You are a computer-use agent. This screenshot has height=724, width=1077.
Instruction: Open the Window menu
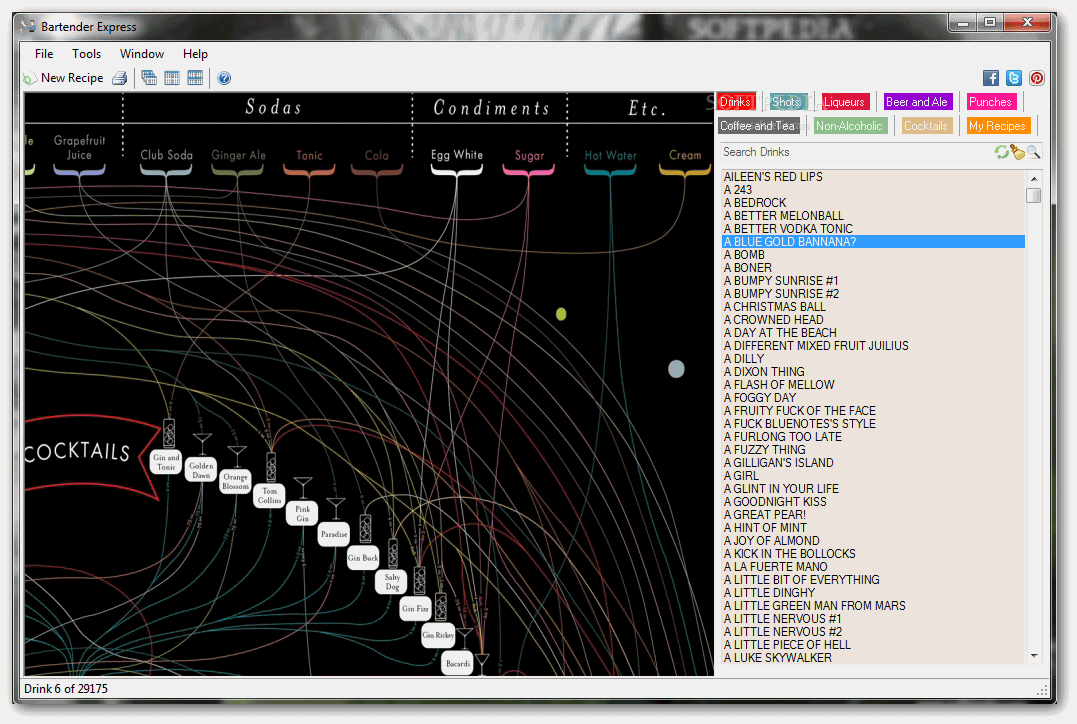pos(142,54)
